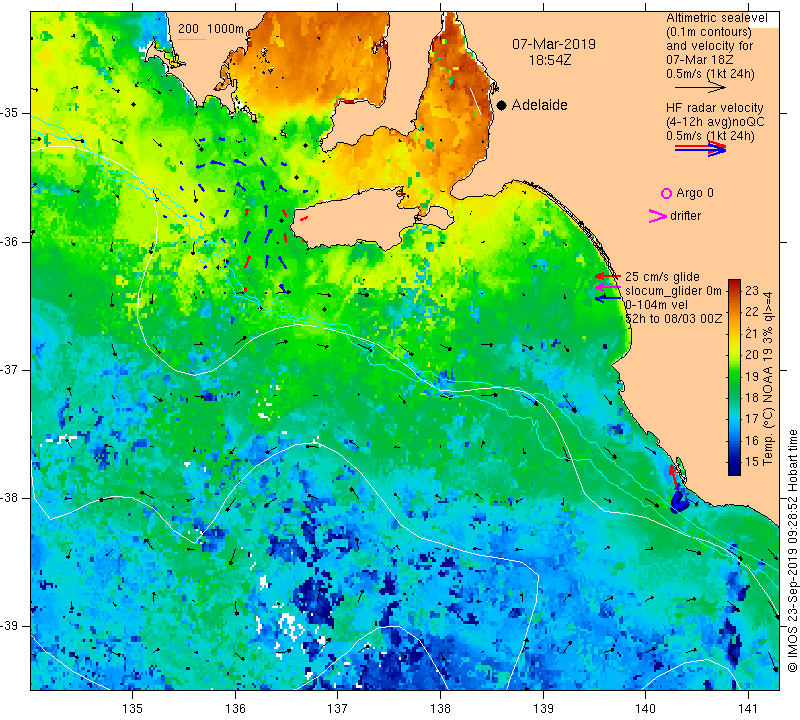Viewport: 800px width, 720px height.
Task: Click the longitude label 141
Action: (748, 708)
